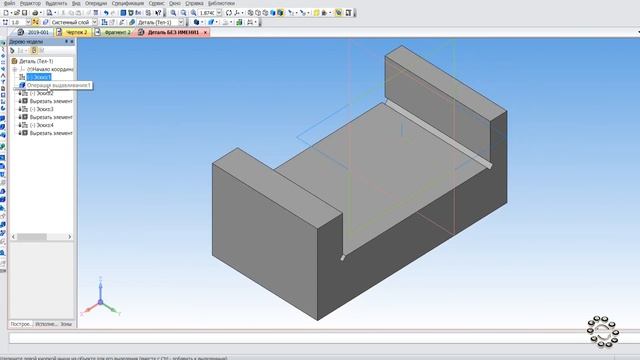The width and height of the screenshot is (640, 360).
Task: Open the Сервис menu
Action: [157, 3]
